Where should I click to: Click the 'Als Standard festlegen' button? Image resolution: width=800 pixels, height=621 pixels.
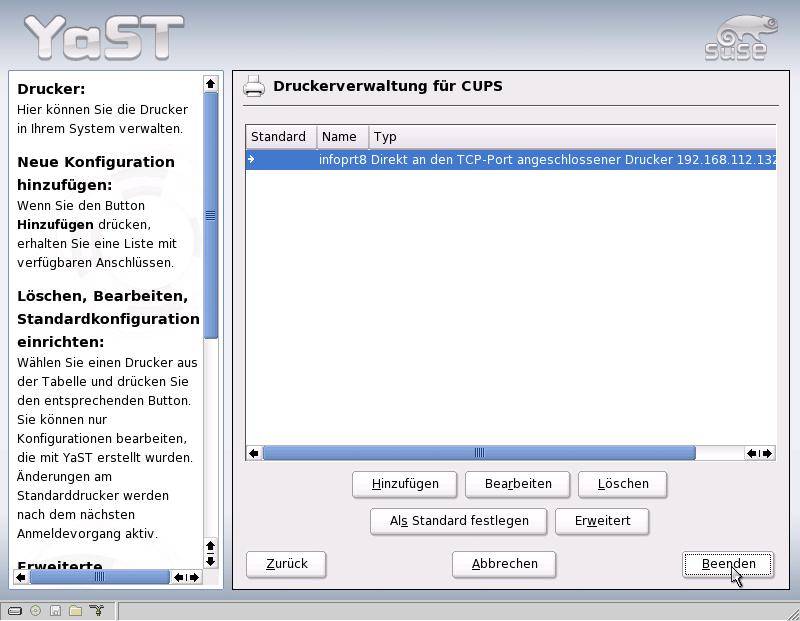tap(459, 521)
